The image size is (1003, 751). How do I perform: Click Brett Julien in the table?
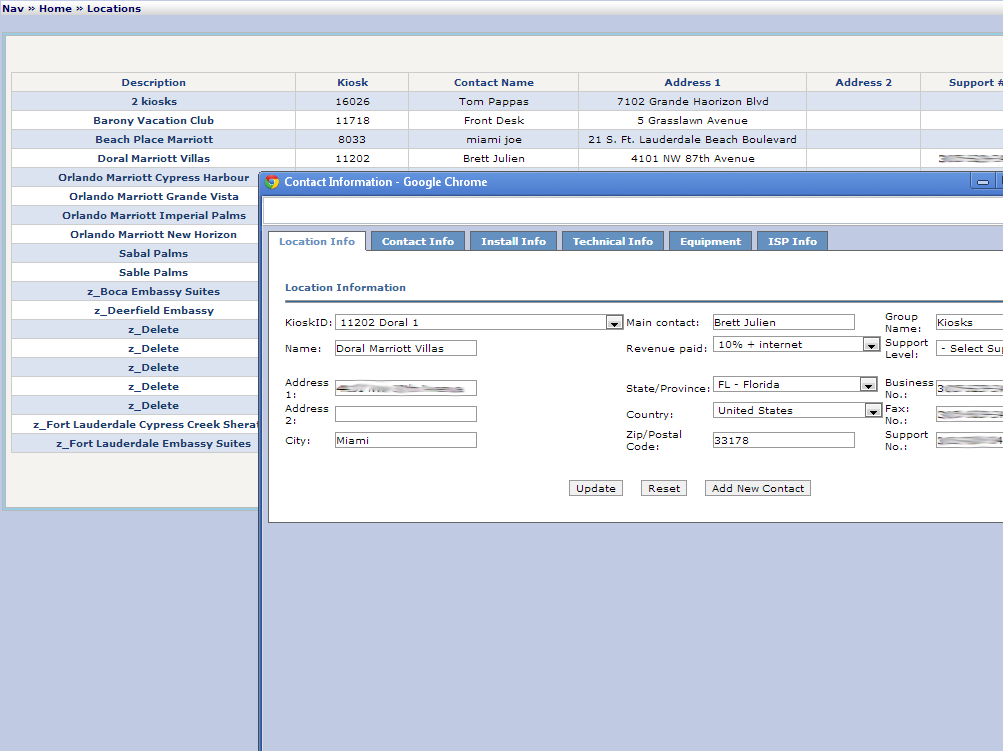pos(494,159)
